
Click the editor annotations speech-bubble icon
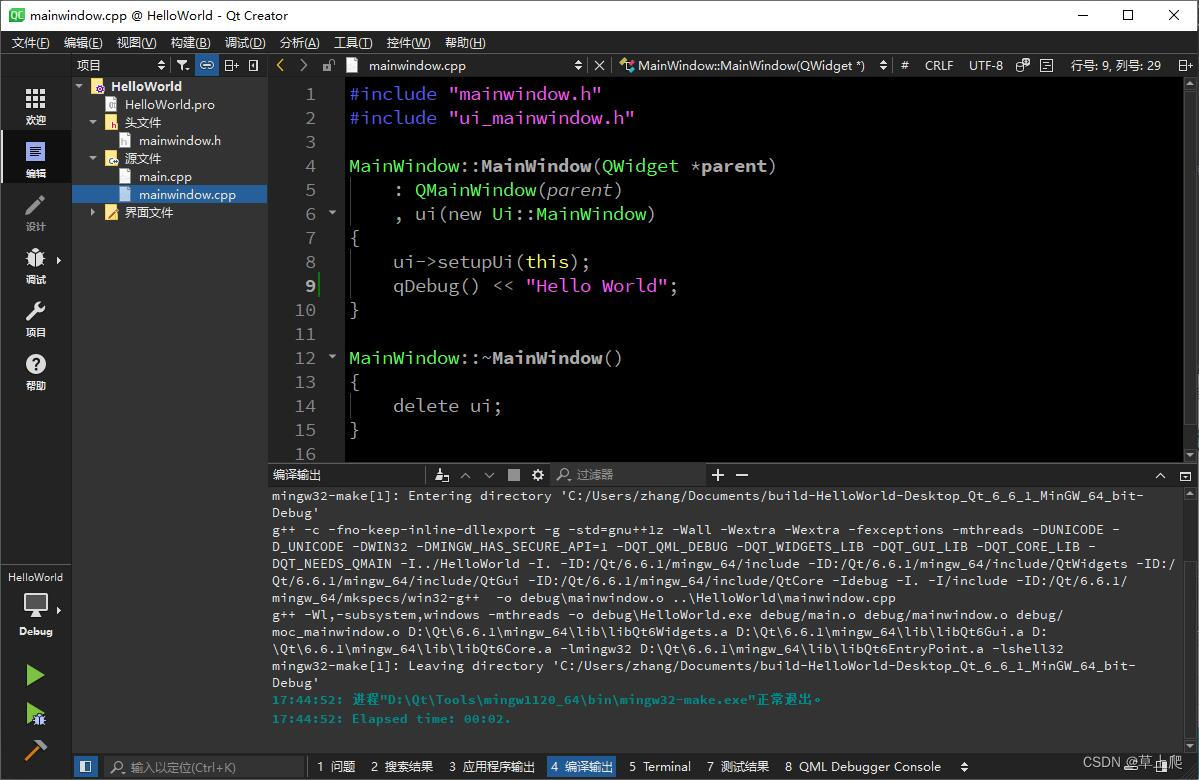[x=1022, y=65]
